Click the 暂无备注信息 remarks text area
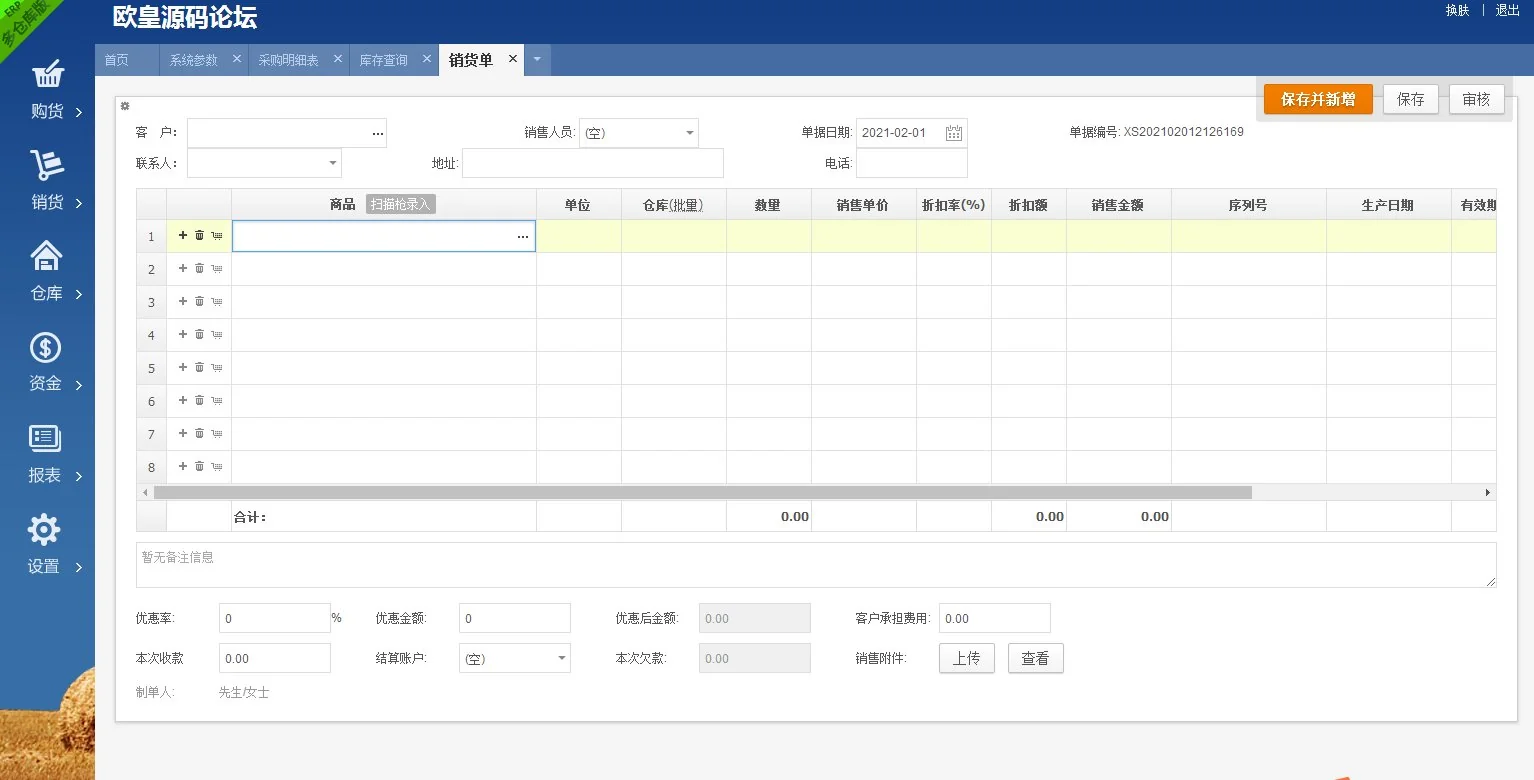The image size is (1534, 780). [x=815, y=565]
